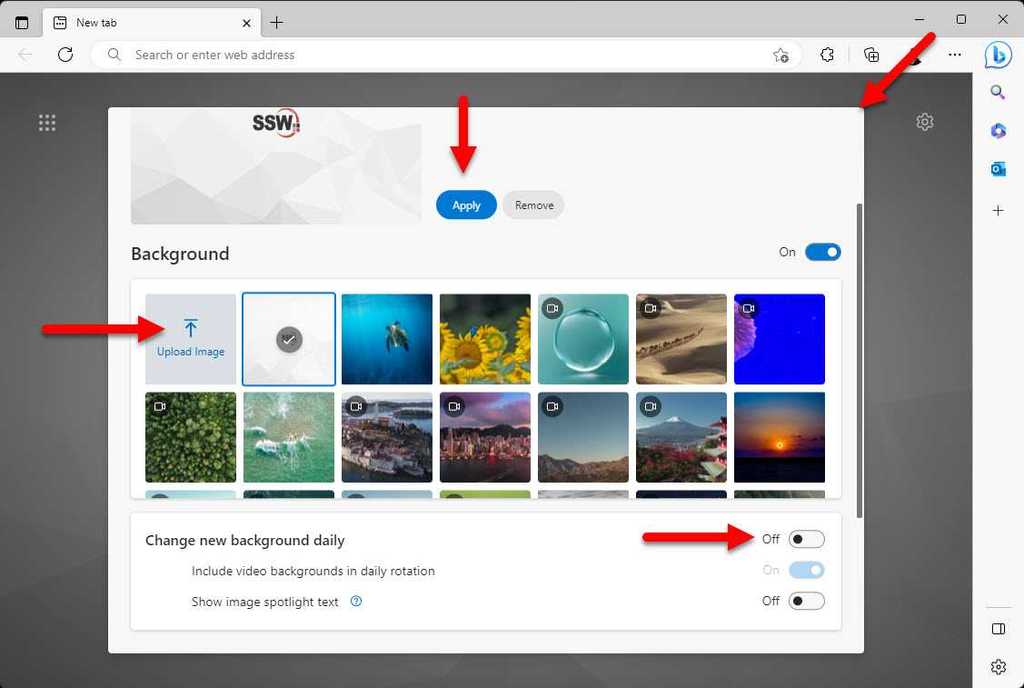Open the page layout grid launcher

47,122
